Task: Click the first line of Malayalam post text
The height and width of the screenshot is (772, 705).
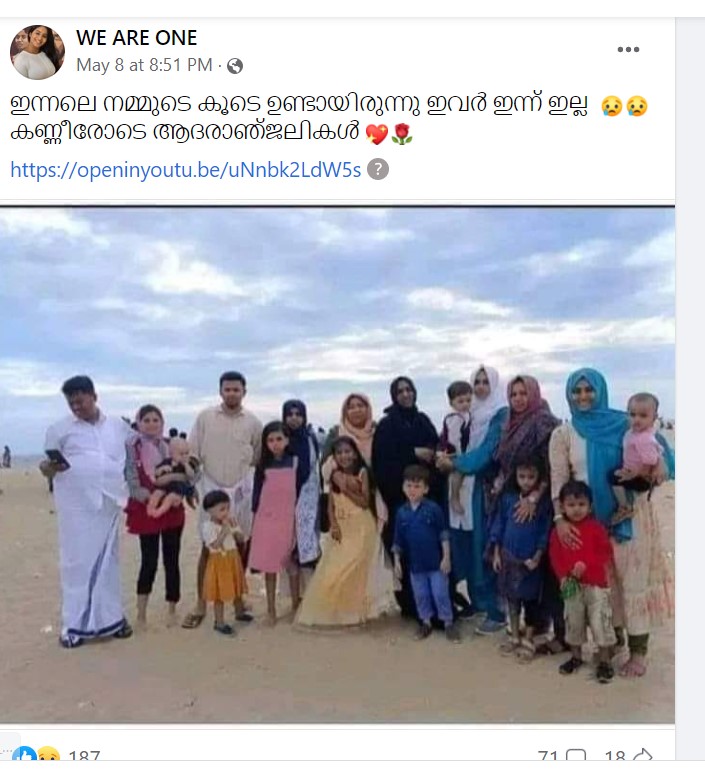Action: click(299, 104)
